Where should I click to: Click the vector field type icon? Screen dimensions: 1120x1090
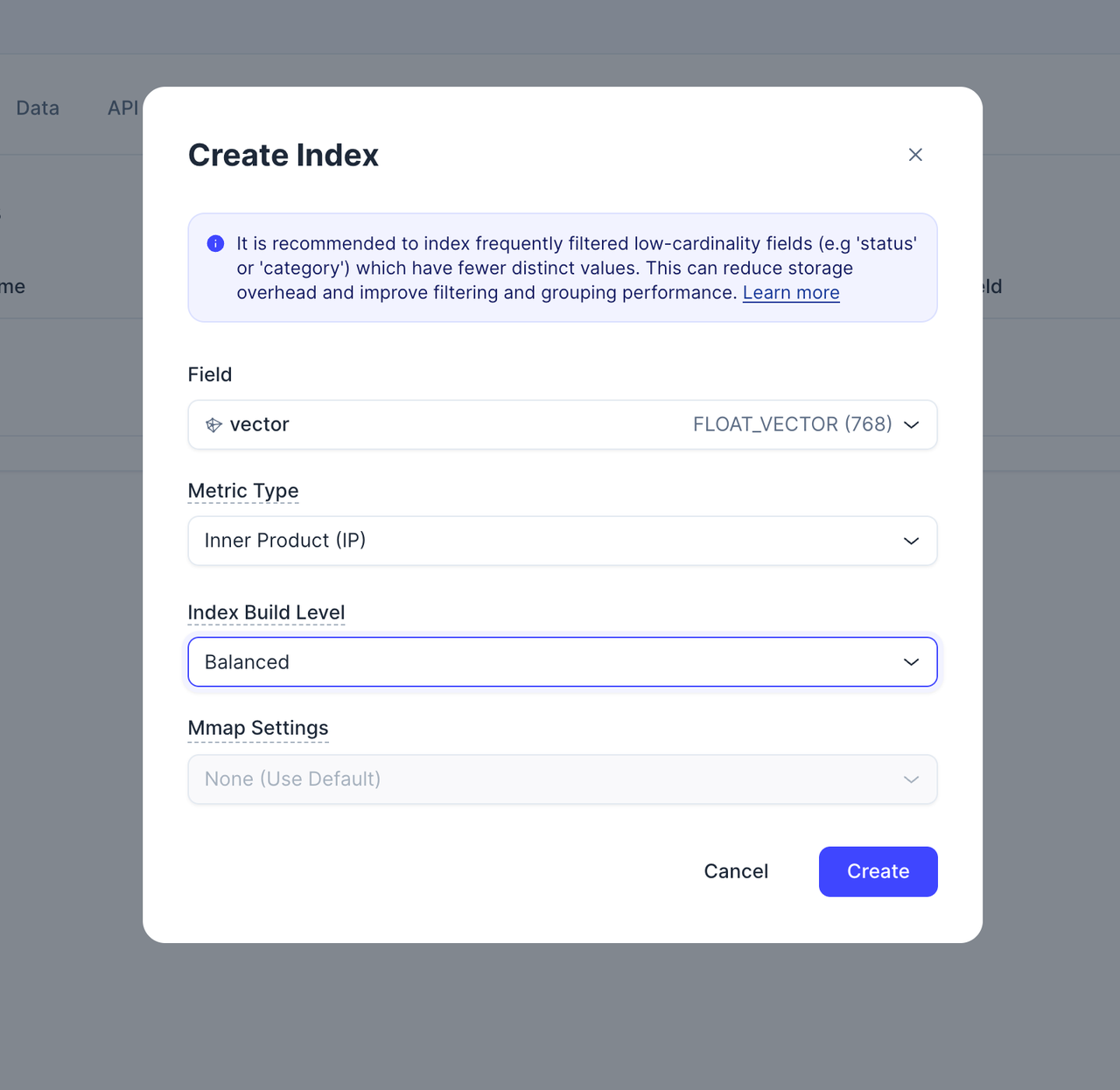pos(213,425)
